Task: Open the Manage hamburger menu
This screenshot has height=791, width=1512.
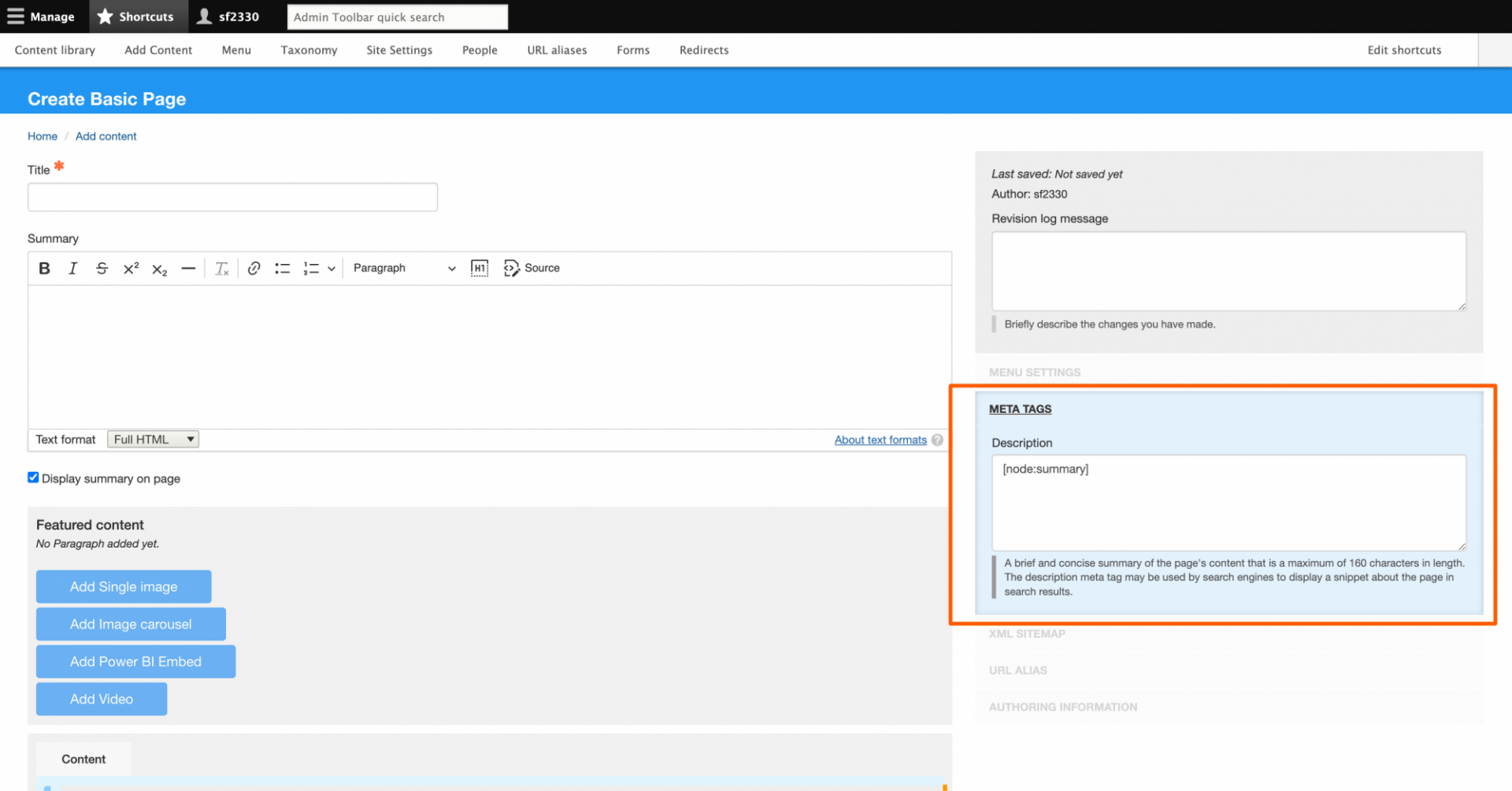Action: click(x=41, y=17)
